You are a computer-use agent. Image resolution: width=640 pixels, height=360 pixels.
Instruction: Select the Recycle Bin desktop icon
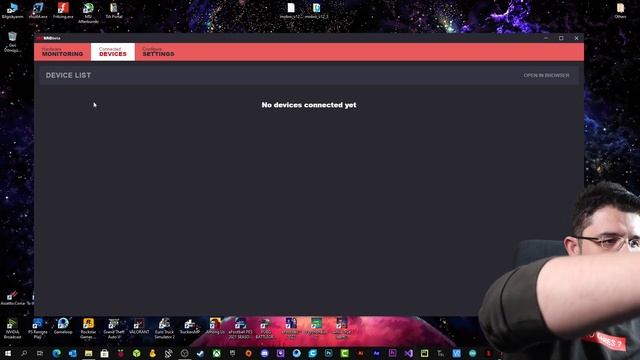click(12, 42)
